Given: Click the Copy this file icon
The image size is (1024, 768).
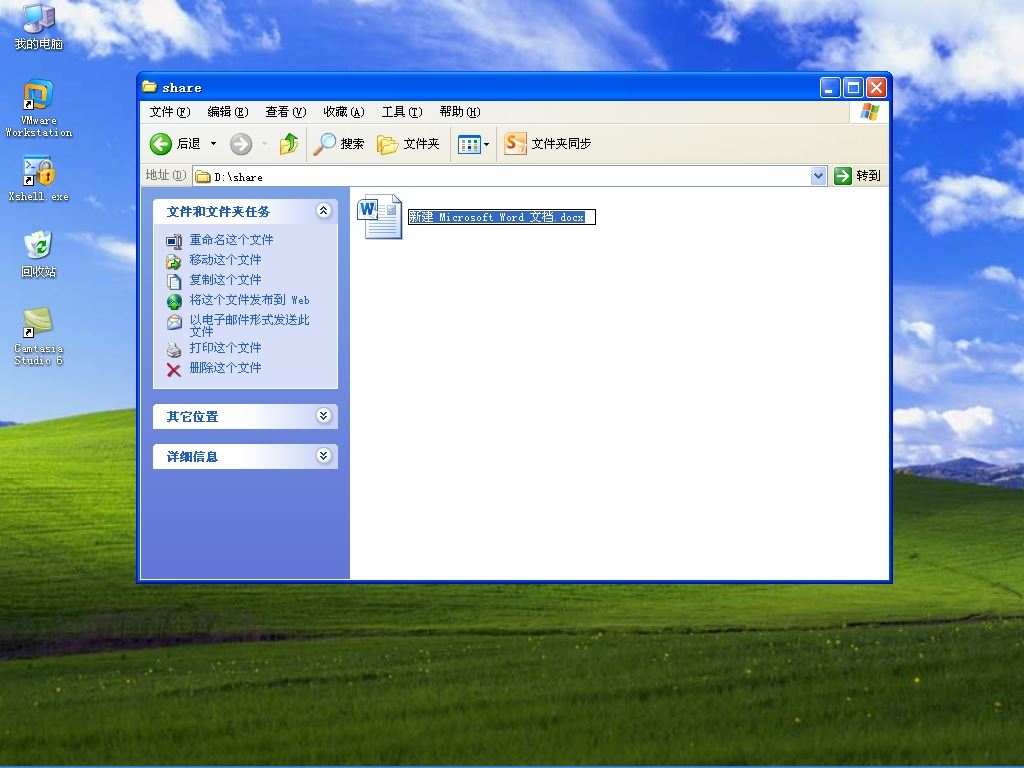Looking at the screenshot, I should pos(174,281).
